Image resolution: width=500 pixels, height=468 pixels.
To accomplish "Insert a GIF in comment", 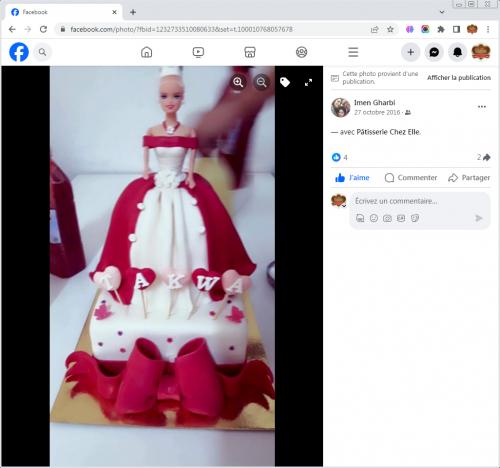I will click(401, 218).
